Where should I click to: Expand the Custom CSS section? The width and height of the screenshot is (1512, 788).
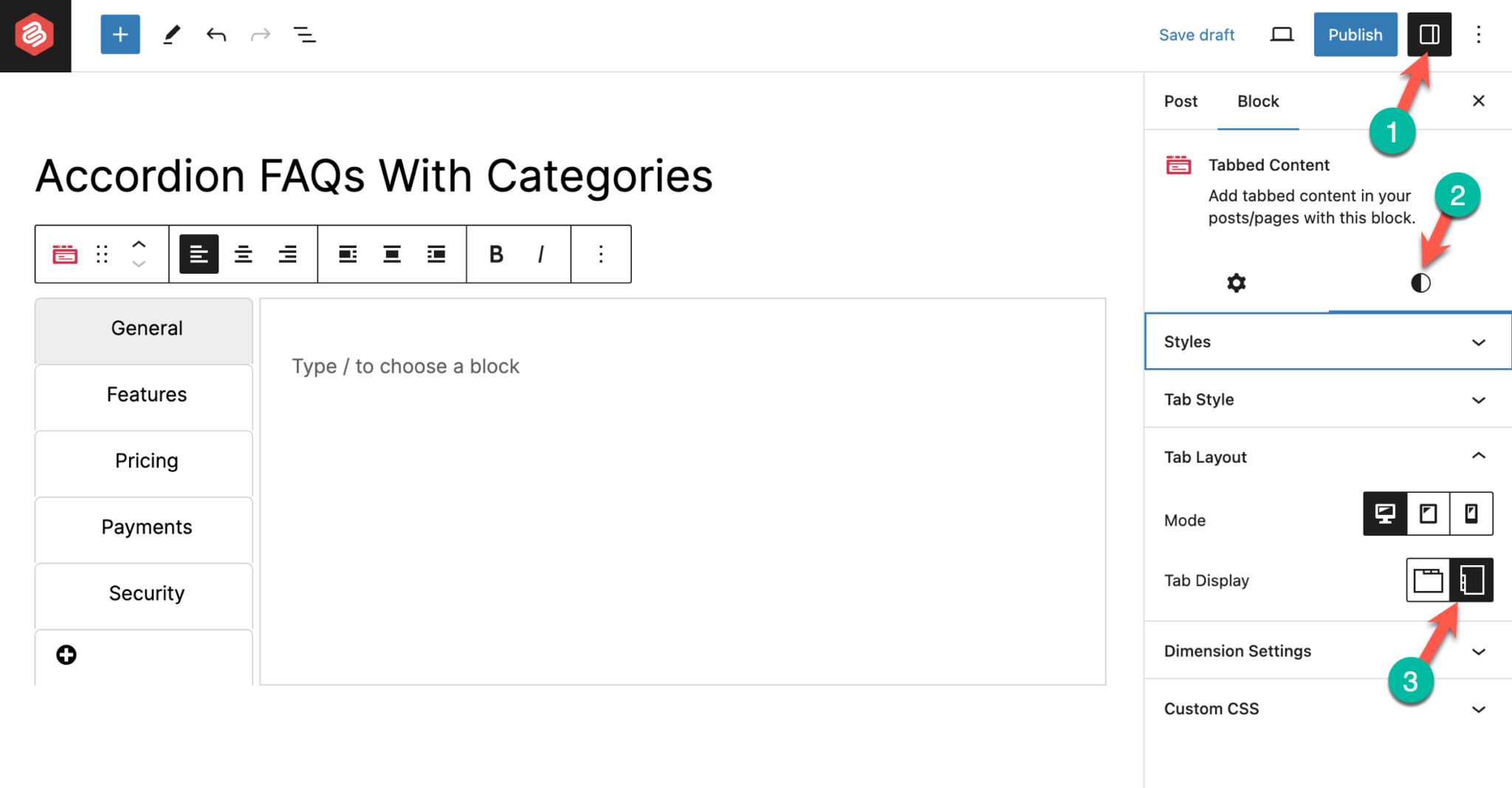(1479, 708)
